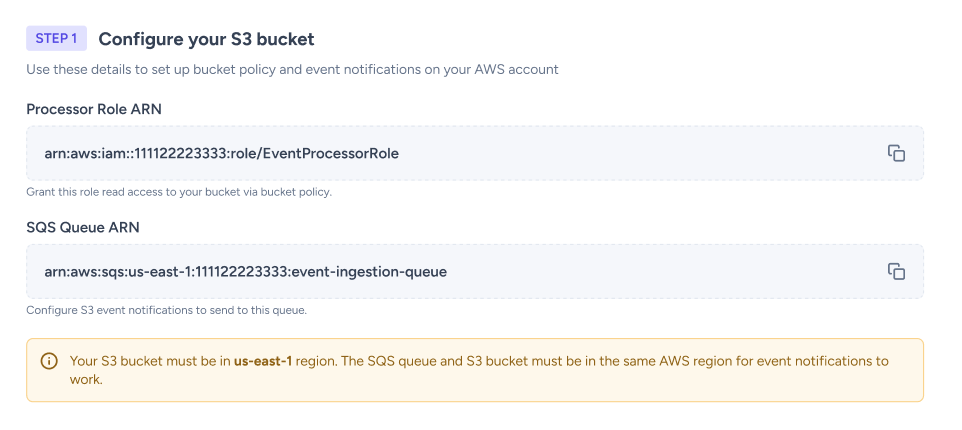Viewport: 962px width, 430px height.
Task: Click "event-ingestion-queue" in the SQS ARN
Action: pos(370,271)
